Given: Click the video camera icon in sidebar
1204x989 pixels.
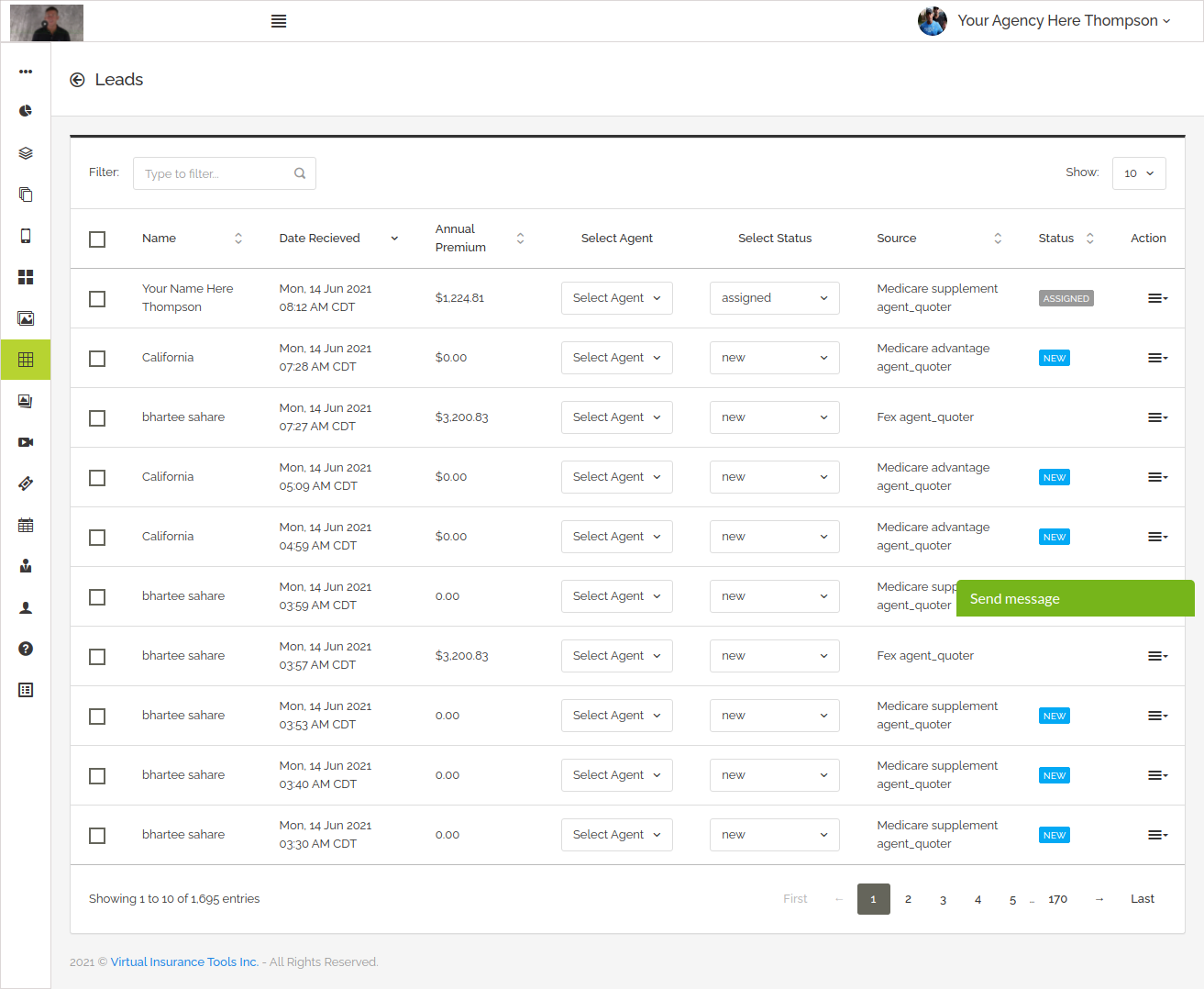Looking at the screenshot, I should click(x=26, y=442).
